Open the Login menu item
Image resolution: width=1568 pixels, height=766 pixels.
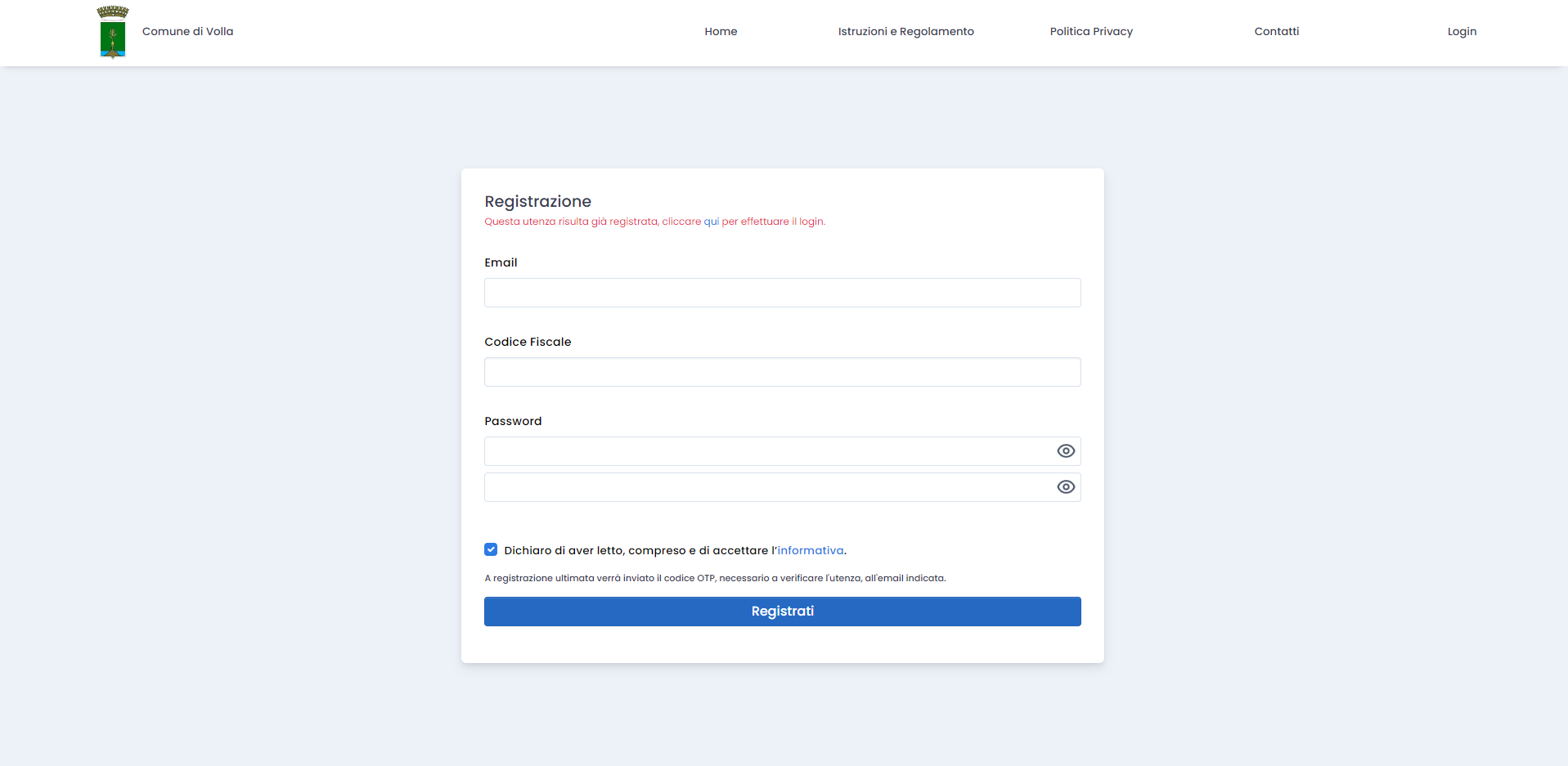pyautogui.click(x=1462, y=32)
